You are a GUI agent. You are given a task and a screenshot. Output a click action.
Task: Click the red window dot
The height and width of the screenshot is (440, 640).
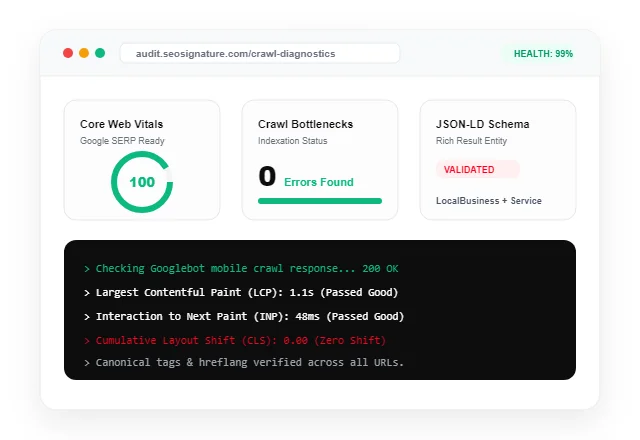tap(68, 53)
